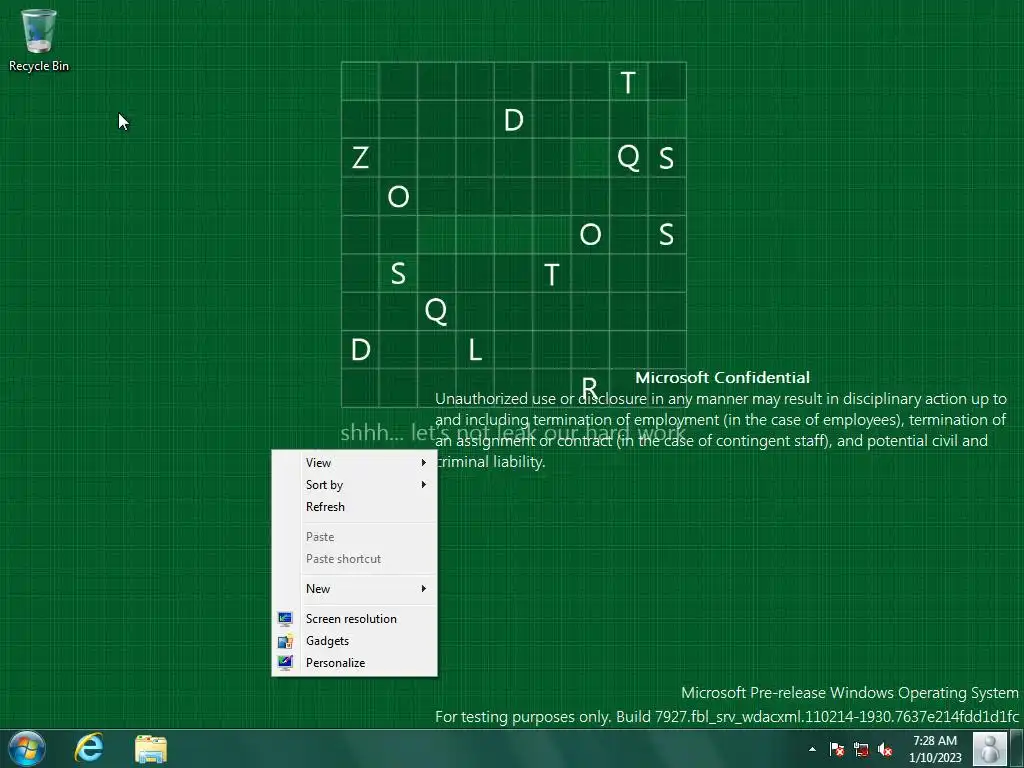Open the View submenu
1024x768 pixels.
(x=355, y=462)
